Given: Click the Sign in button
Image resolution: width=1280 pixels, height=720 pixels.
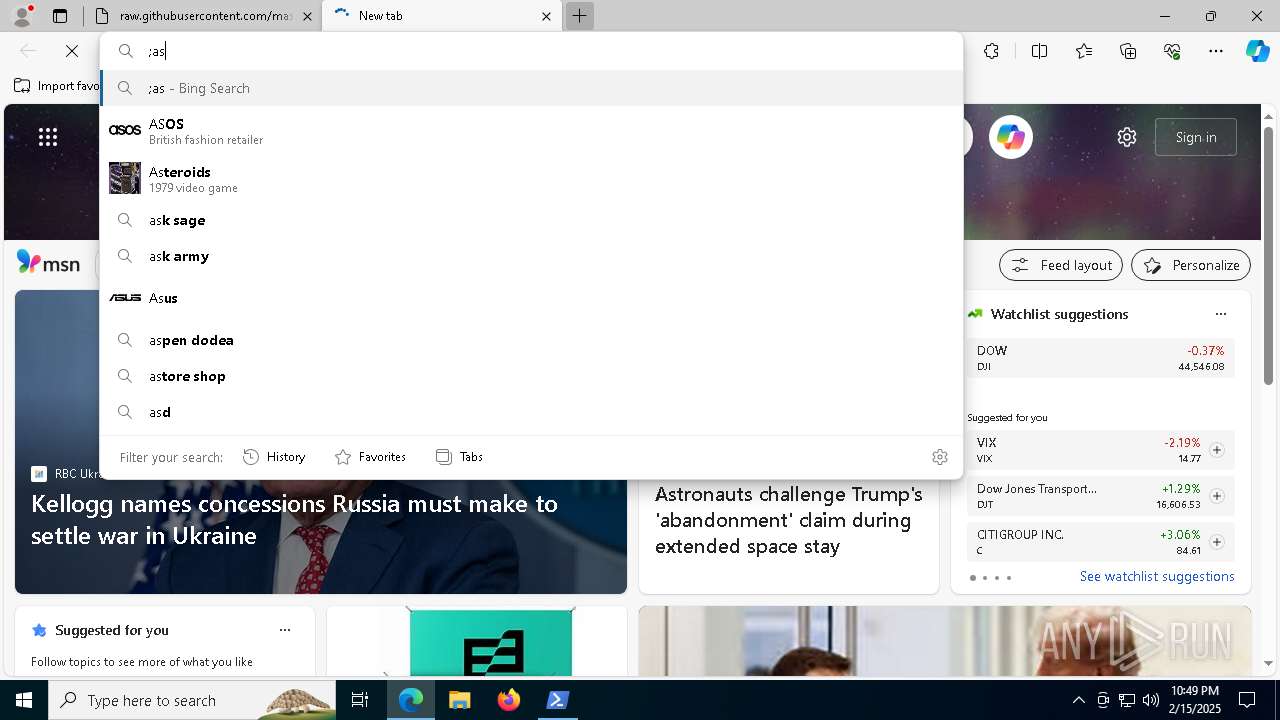Looking at the screenshot, I should (x=1196, y=137).
